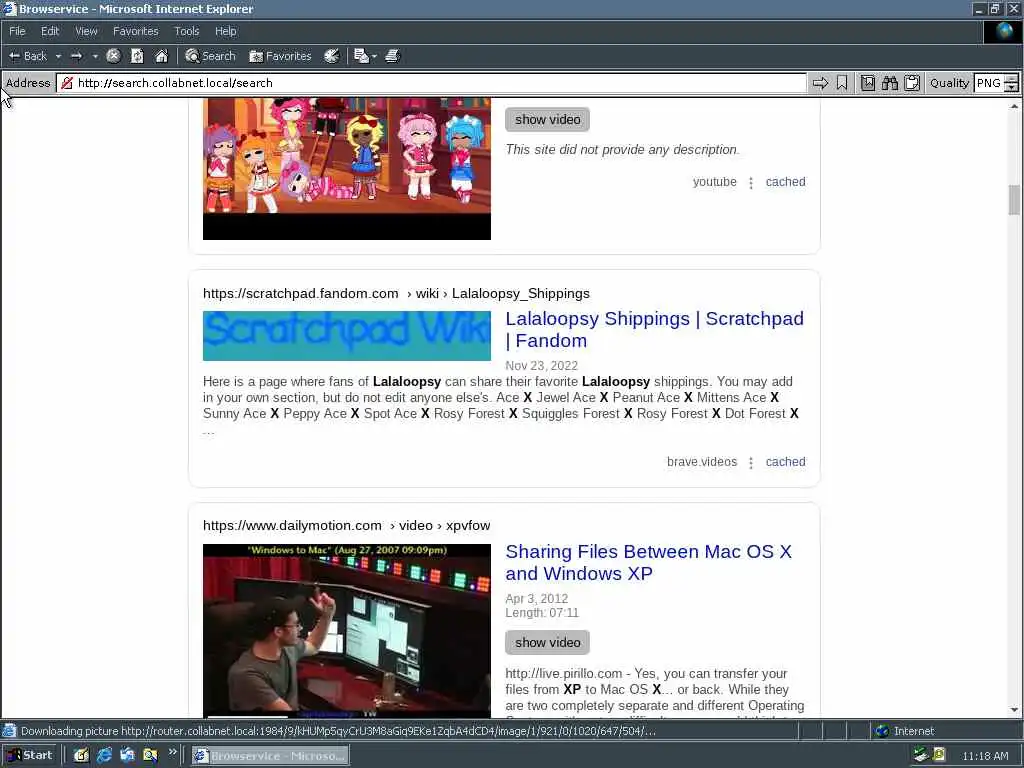Click scratchpad.fandom.com URL text
1024x768 pixels.
click(x=300, y=294)
